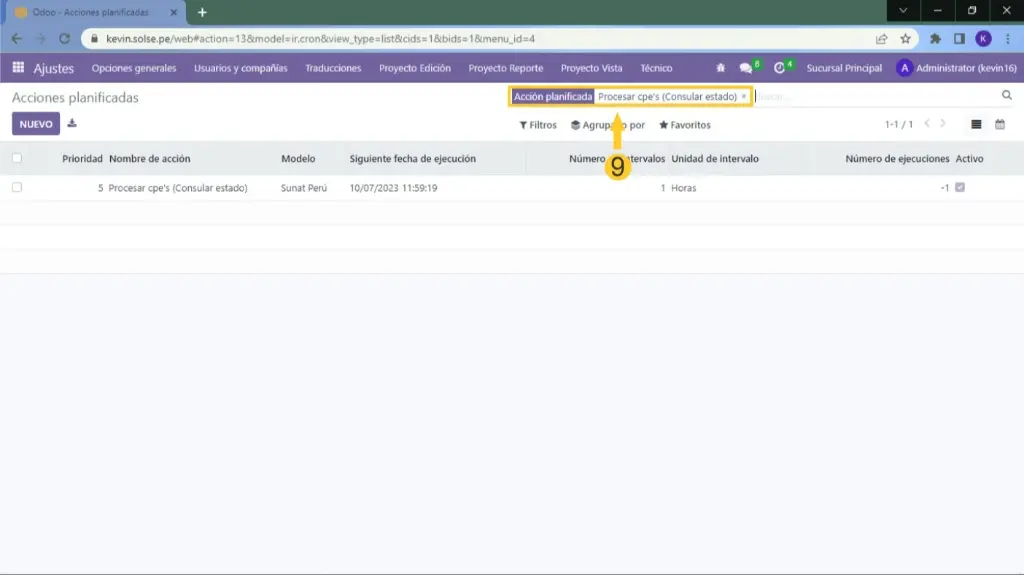Select the Procesar cpe's row checkbox
Image resolution: width=1024 pixels, height=575 pixels.
click(x=17, y=187)
